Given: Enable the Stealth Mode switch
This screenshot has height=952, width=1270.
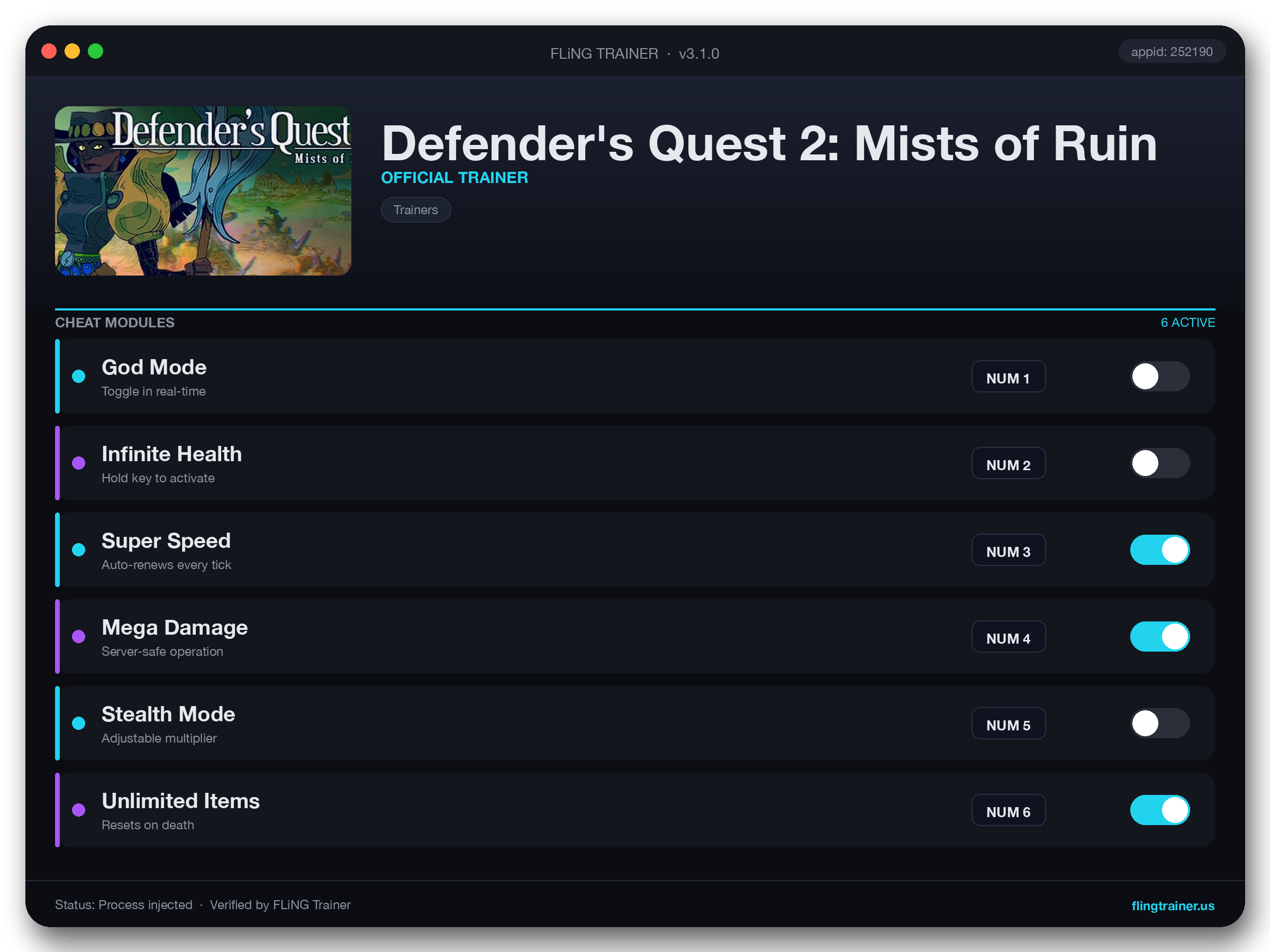Looking at the screenshot, I should [1160, 723].
